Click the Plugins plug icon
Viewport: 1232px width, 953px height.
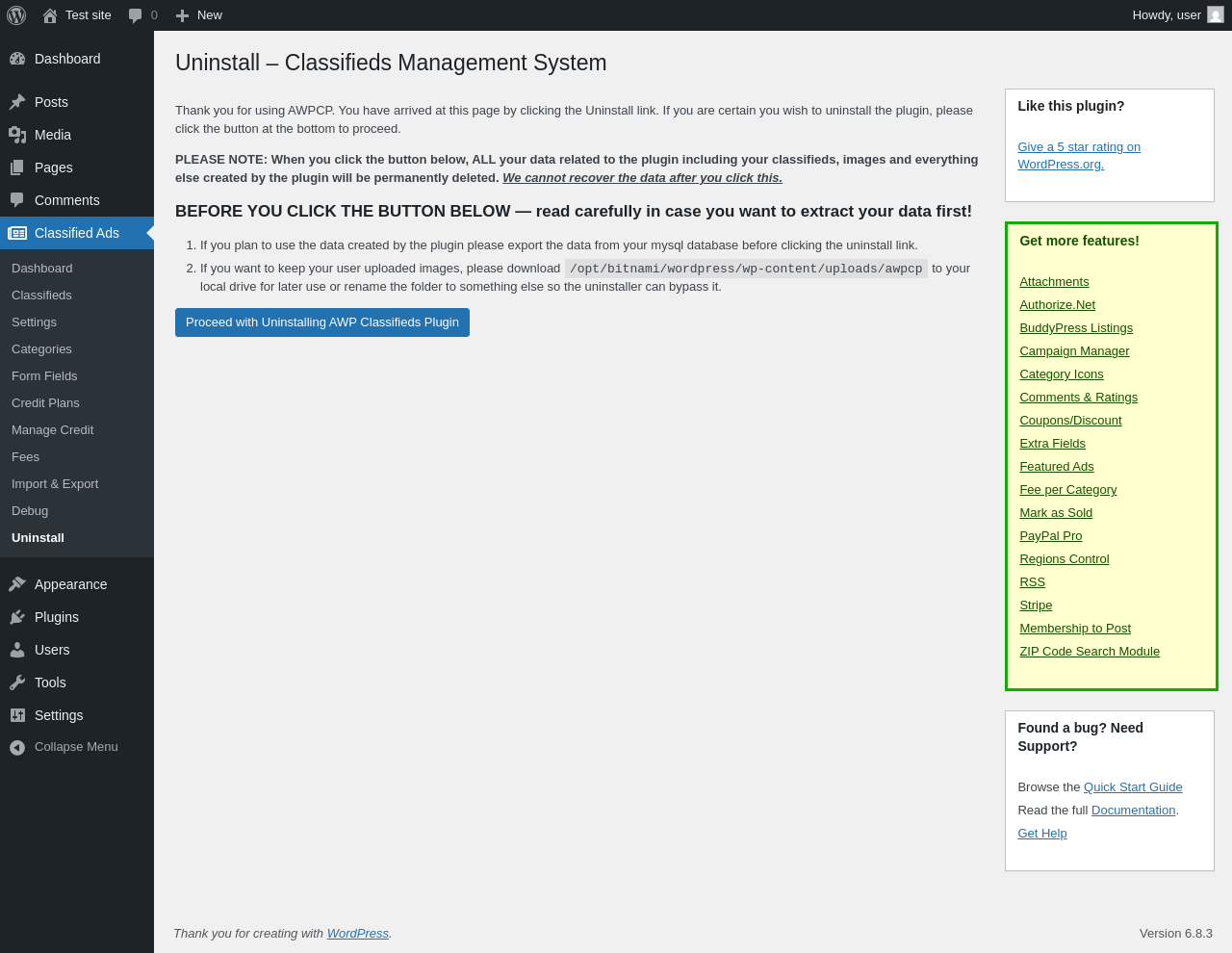(17, 617)
